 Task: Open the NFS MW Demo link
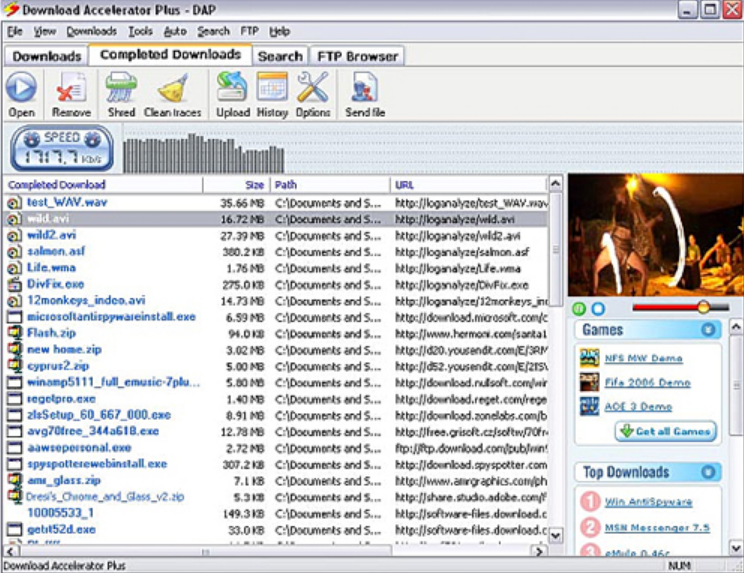[643, 358]
